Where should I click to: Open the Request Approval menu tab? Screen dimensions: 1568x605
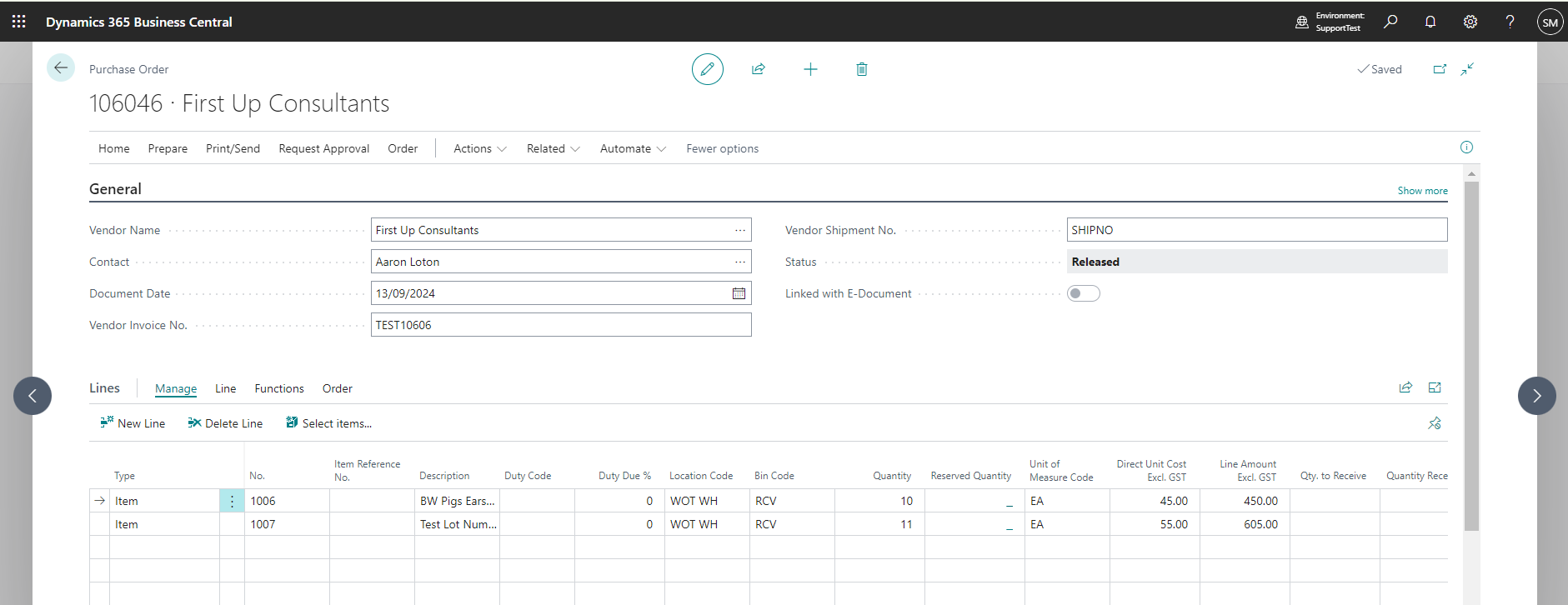323,148
